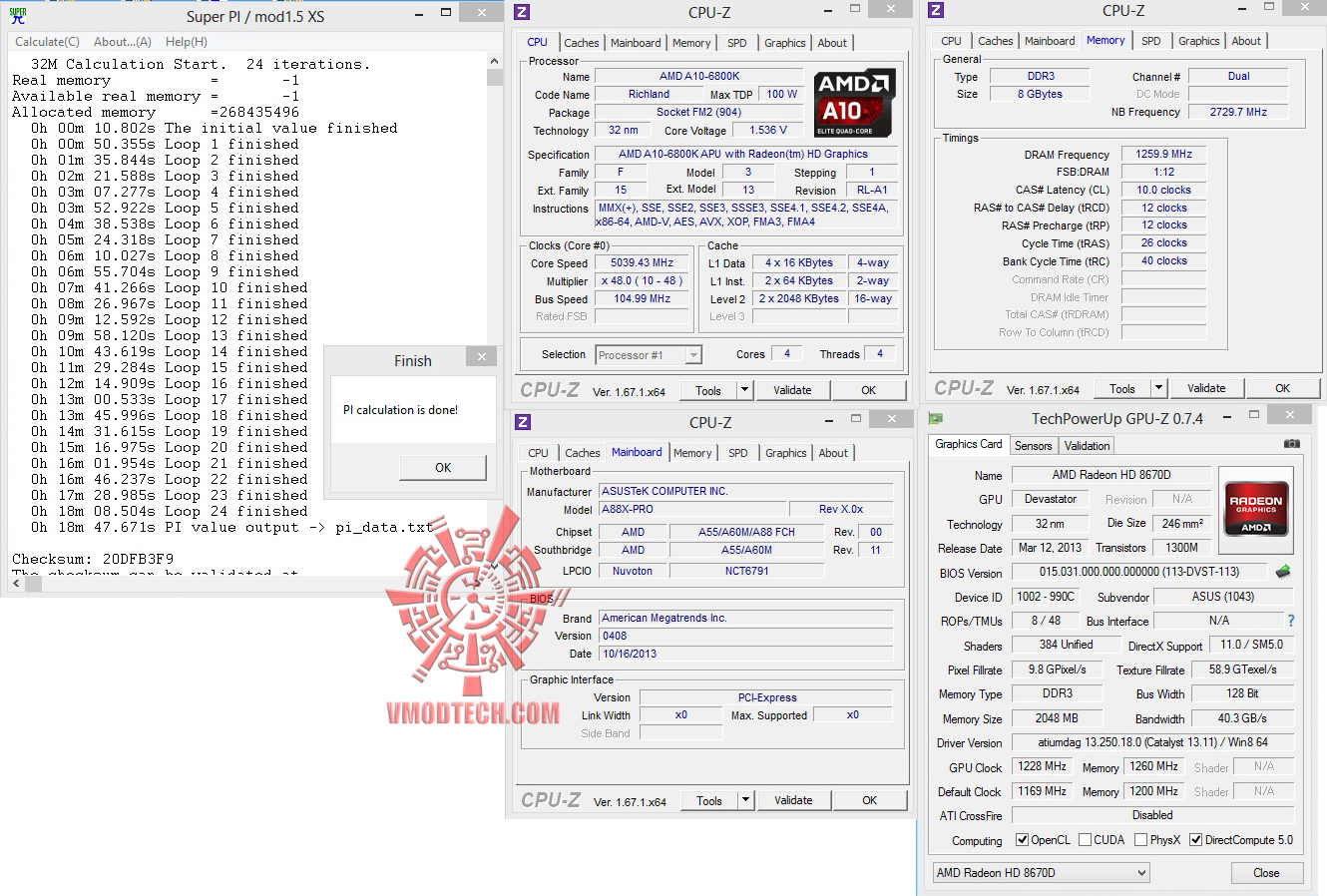Click the Close button in GPU-Z
1327x896 pixels.
click(1266, 873)
